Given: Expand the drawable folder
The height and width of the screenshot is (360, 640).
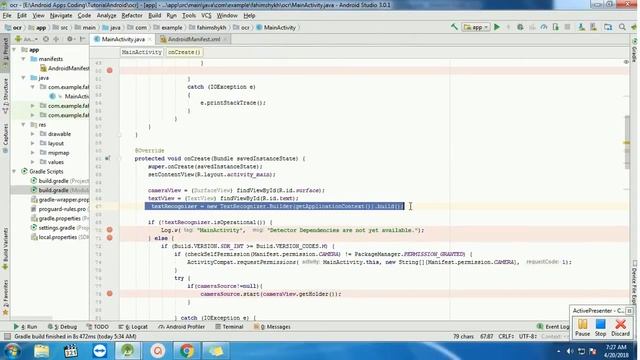Looking at the screenshot, I should 33,134.
